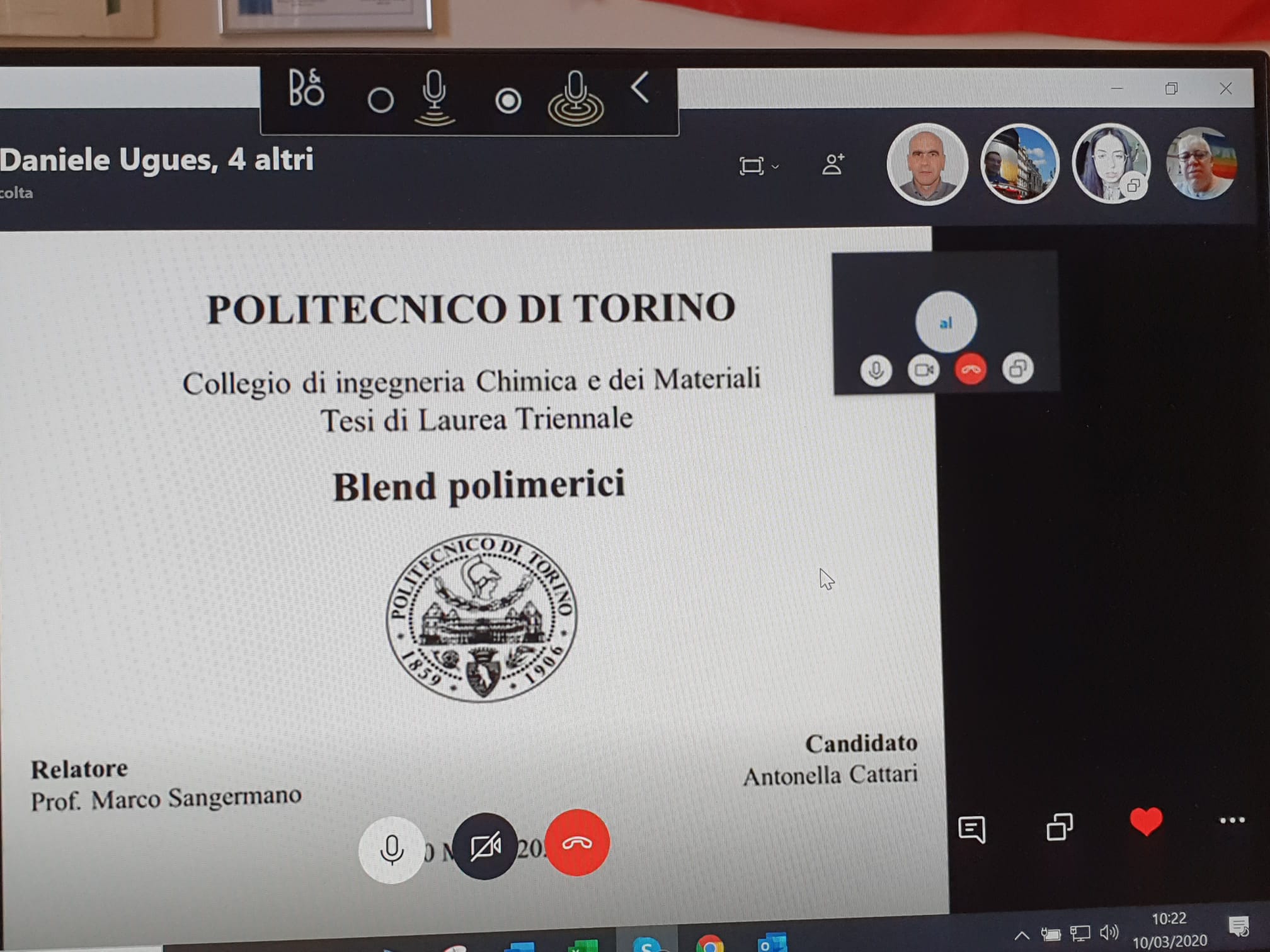Viewport: 1270px width, 952px height.
Task: Choose the multi-voice microphone ripple icon
Action: point(576,98)
